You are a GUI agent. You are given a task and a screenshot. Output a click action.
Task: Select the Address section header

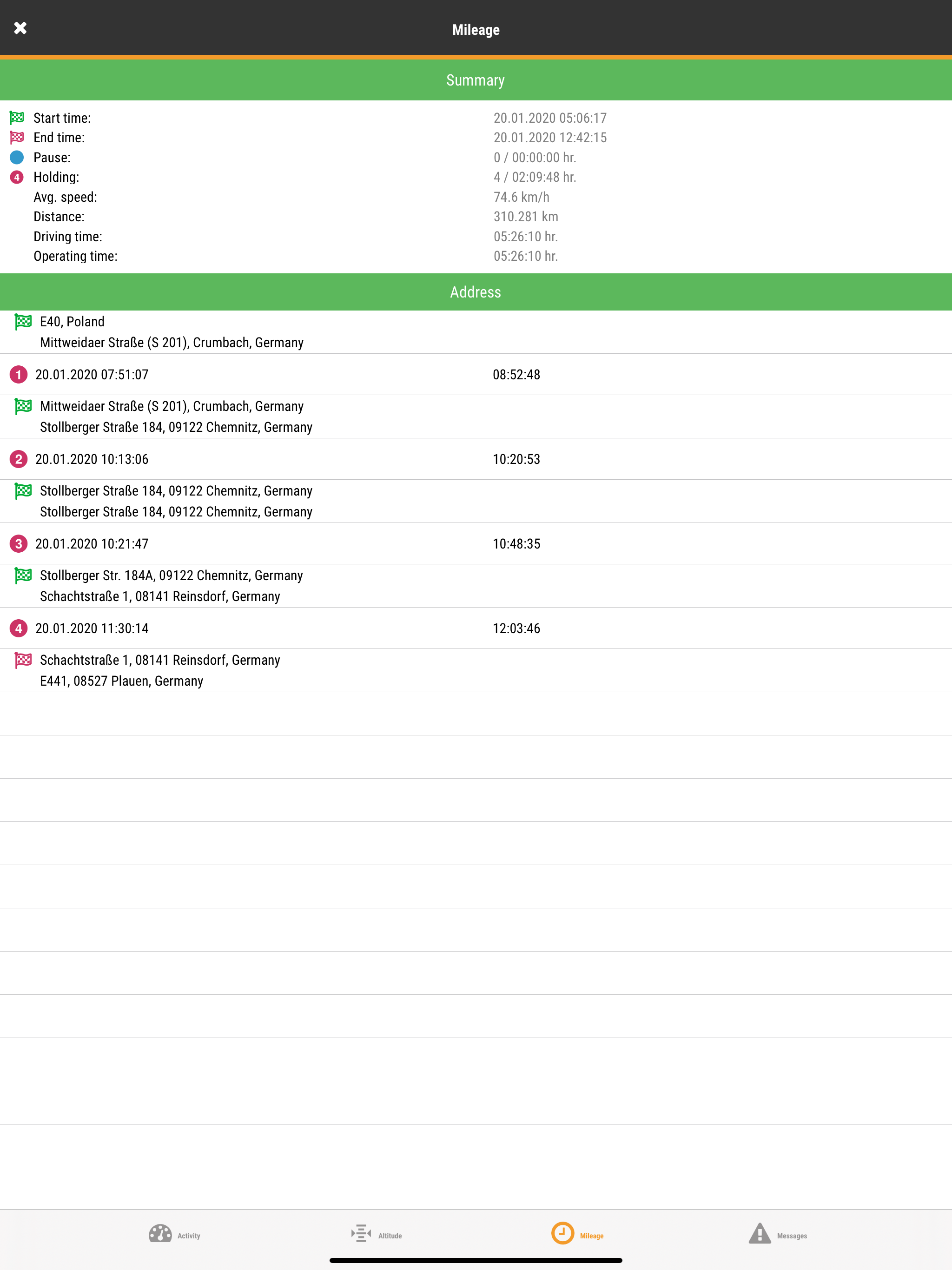(x=476, y=291)
